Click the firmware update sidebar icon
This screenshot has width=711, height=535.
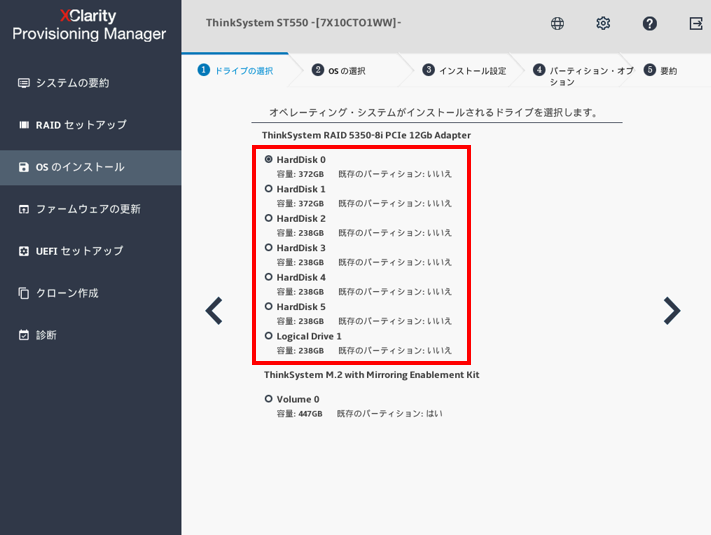coord(24,209)
